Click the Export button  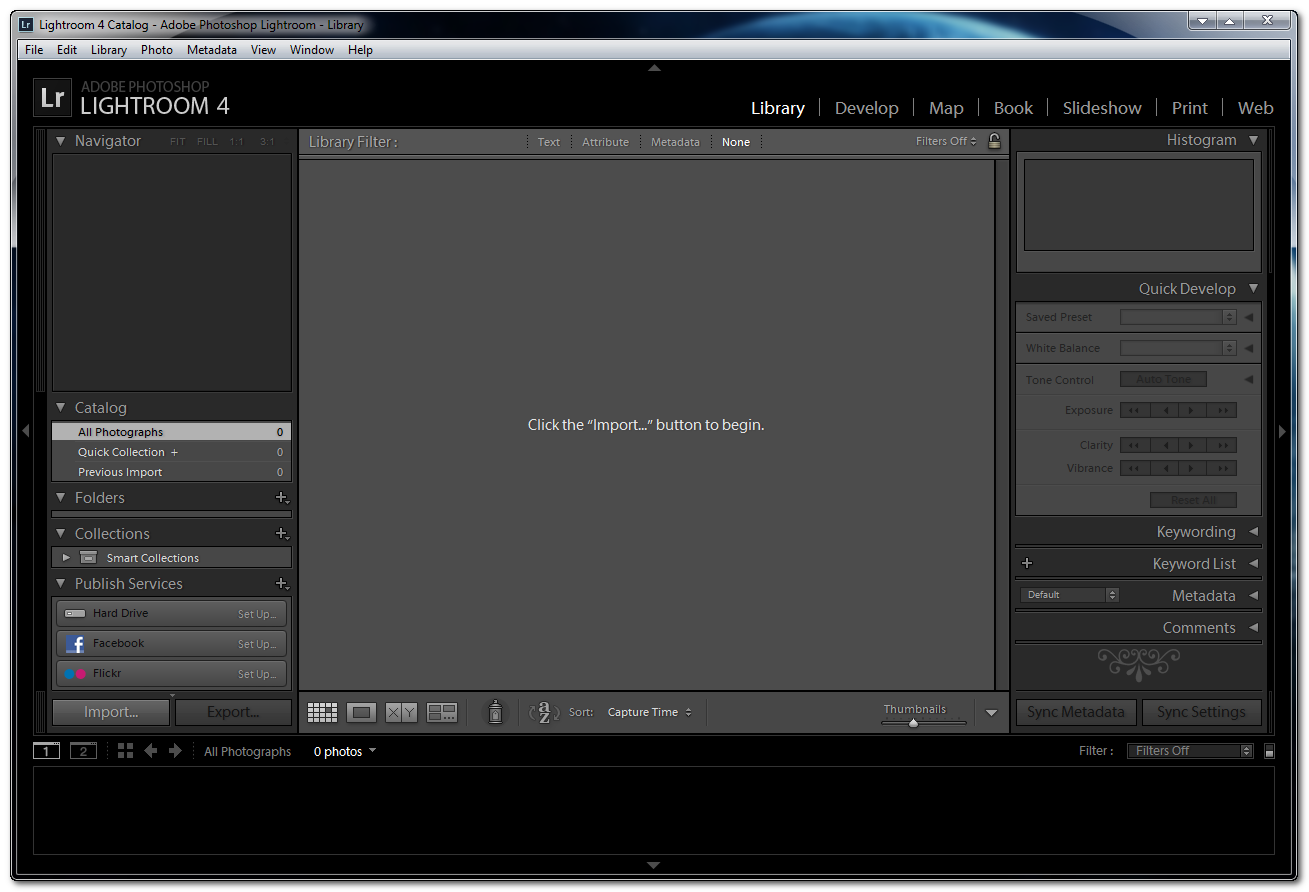pyautogui.click(x=233, y=712)
